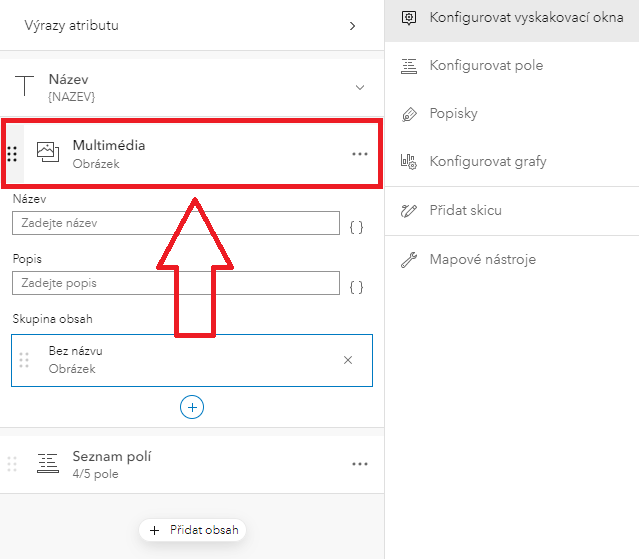Click the 4/5 pole count text
This screenshot has width=639, height=559.
pos(95,474)
